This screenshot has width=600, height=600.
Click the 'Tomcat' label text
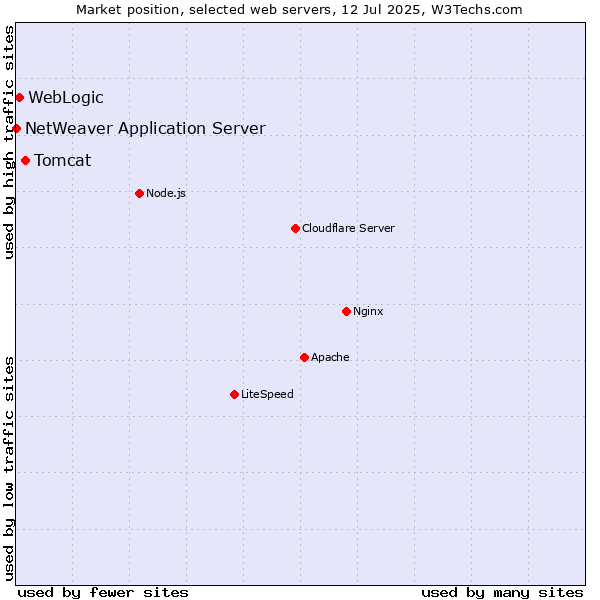[x=63, y=160]
